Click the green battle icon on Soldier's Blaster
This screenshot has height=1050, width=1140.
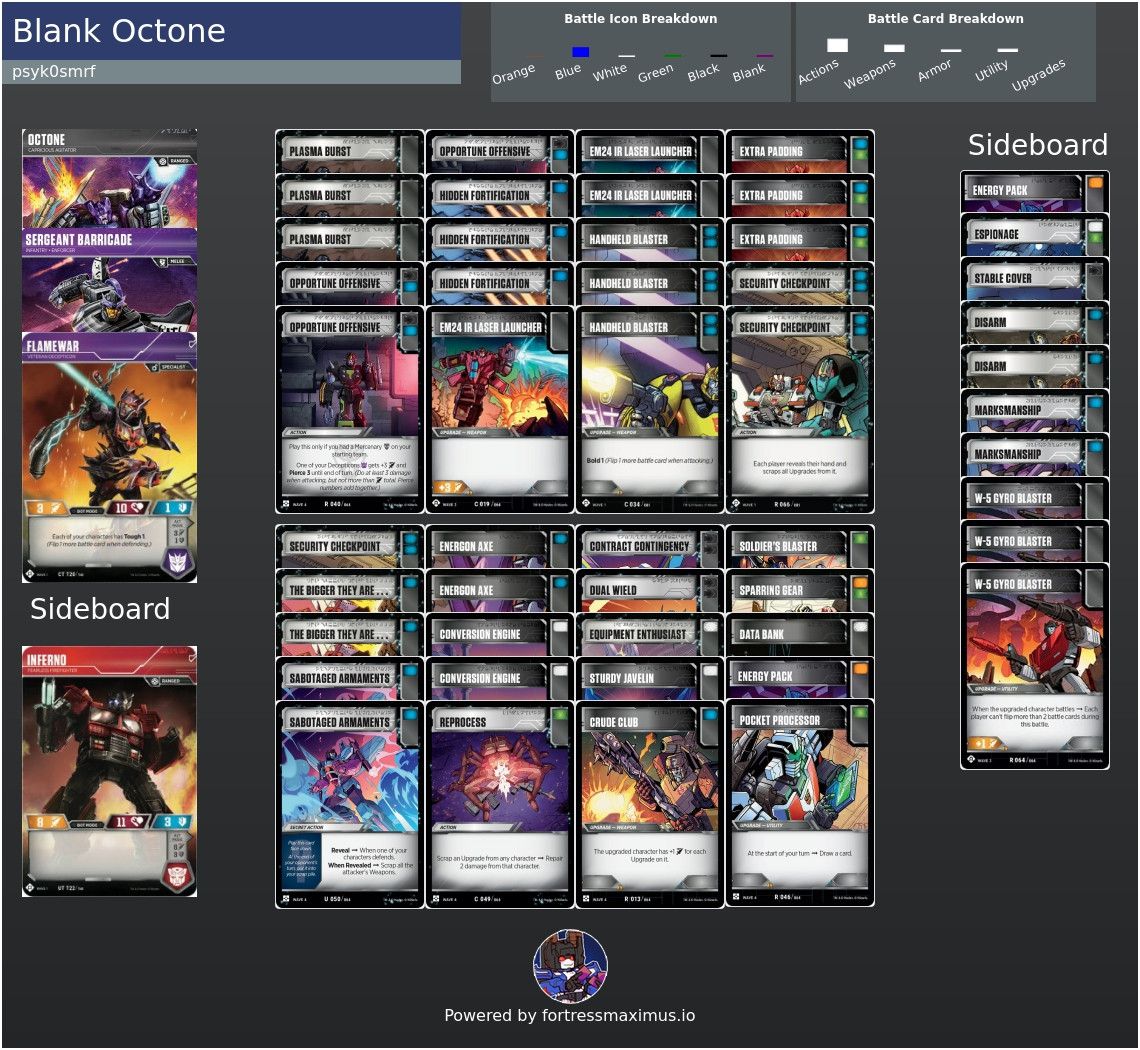click(x=860, y=539)
